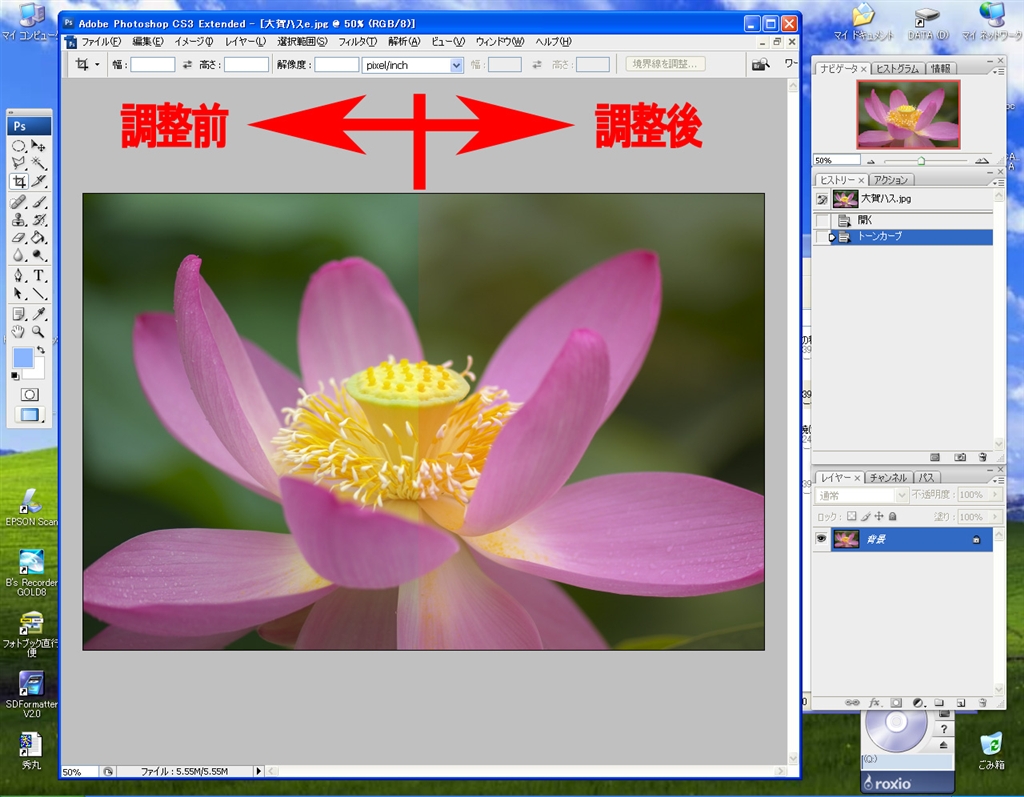
Task: Toggle lock position
Action: point(879,516)
